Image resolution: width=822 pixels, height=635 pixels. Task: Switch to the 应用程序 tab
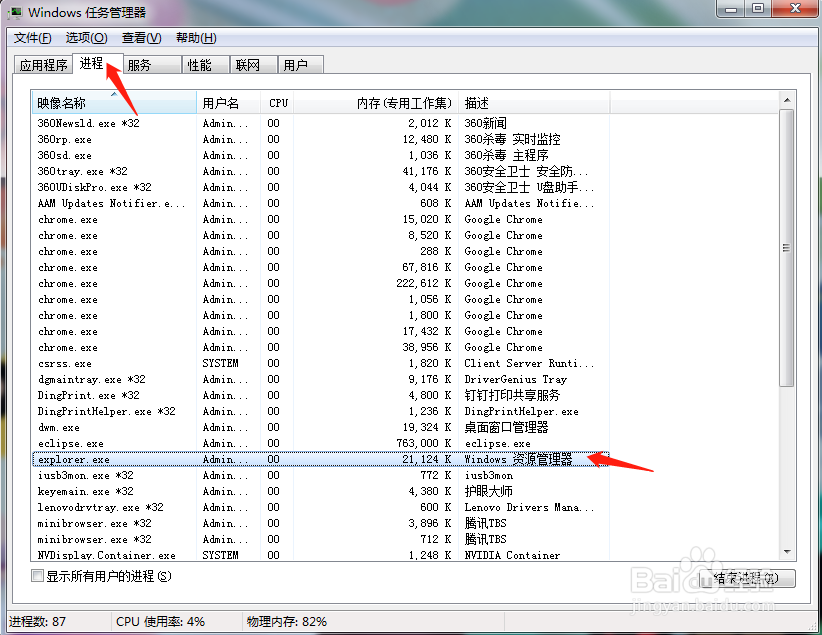coord(44,65)
